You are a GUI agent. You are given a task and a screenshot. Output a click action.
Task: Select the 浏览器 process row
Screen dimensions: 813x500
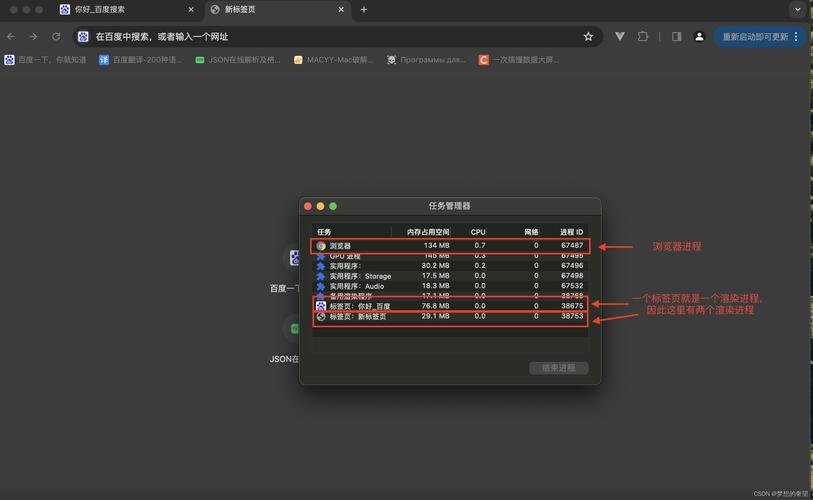pos(450,245)
